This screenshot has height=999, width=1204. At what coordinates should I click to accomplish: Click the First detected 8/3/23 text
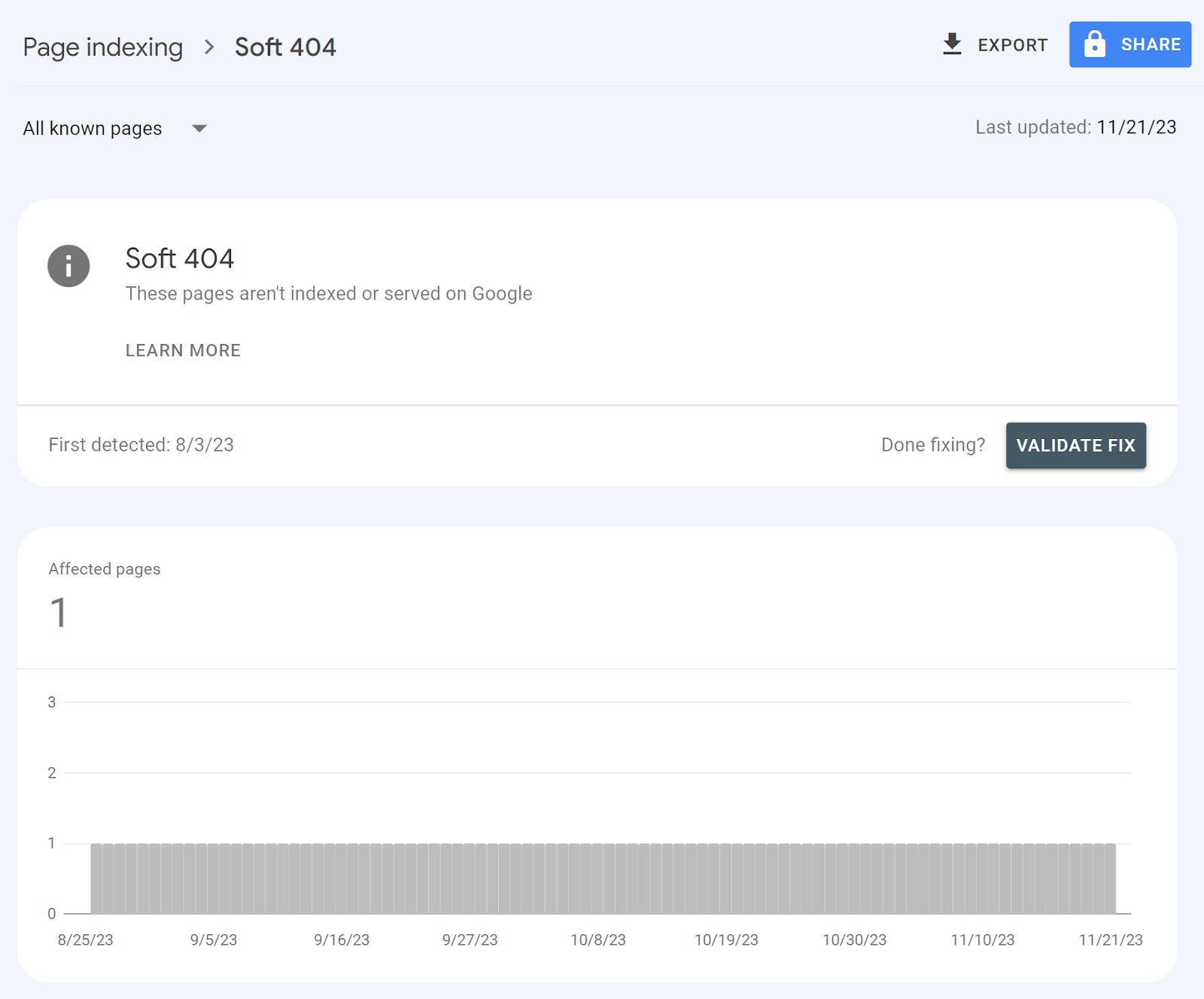141,445
